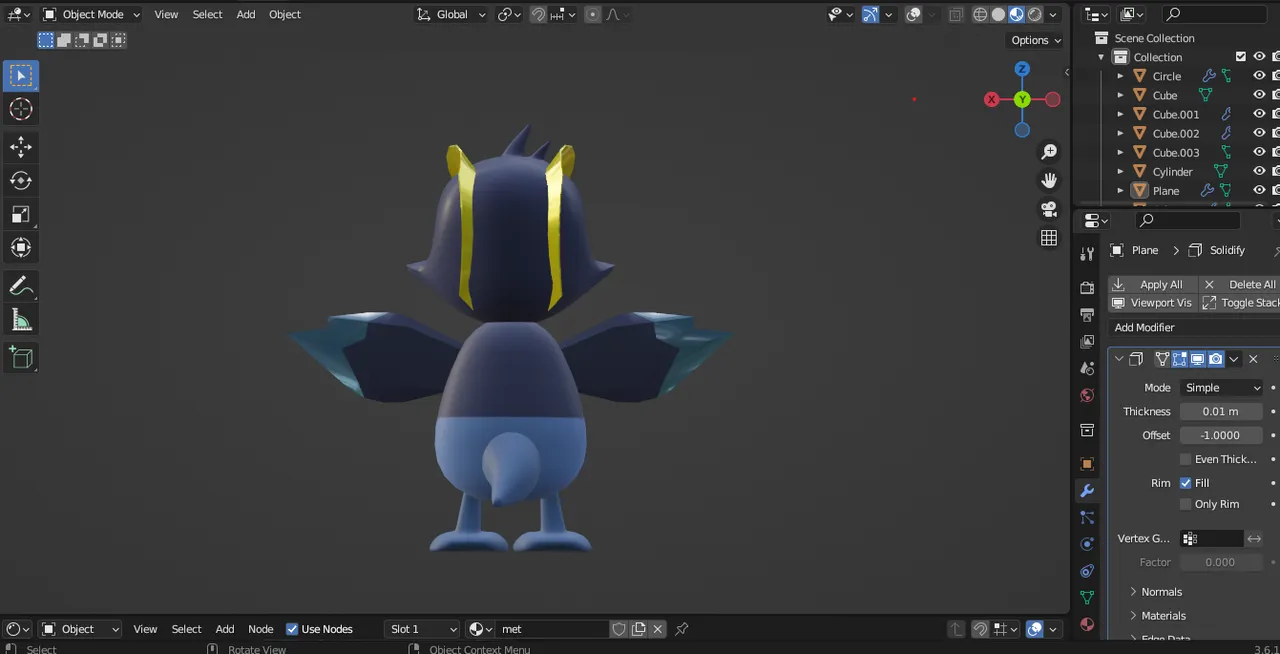Open the Object properties tab
This screenshot has width=1280, height=654.
click(1087, 464)
